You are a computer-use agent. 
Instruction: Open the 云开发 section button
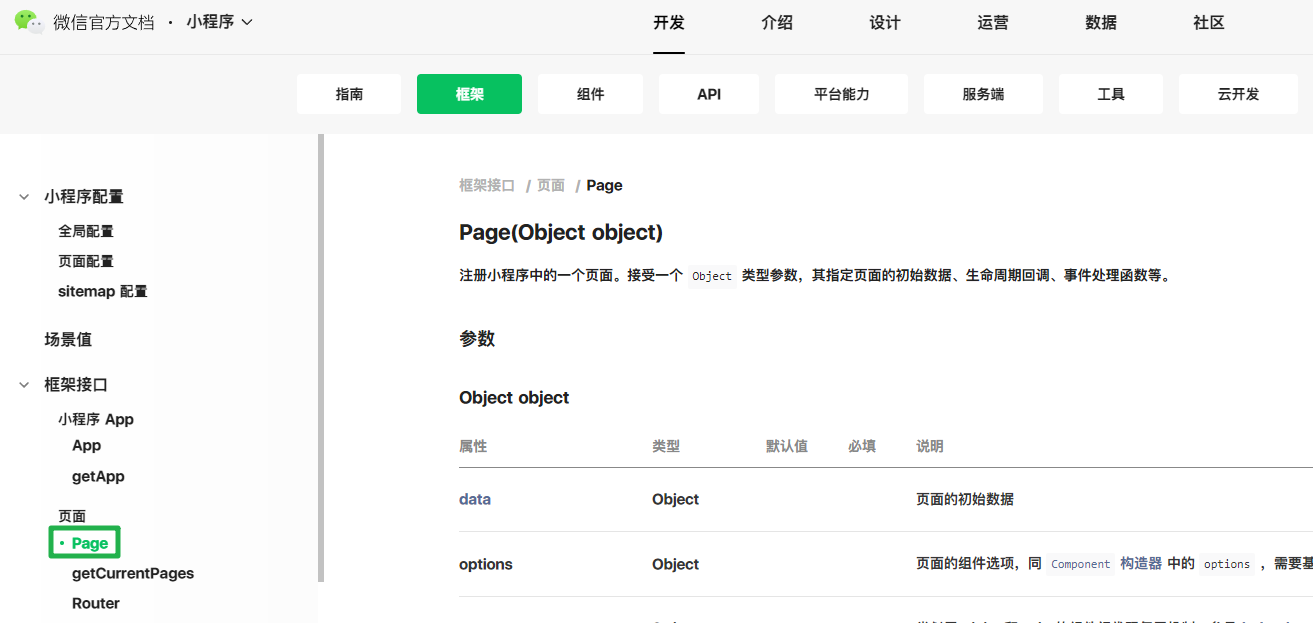click(x=1238, y=94)
